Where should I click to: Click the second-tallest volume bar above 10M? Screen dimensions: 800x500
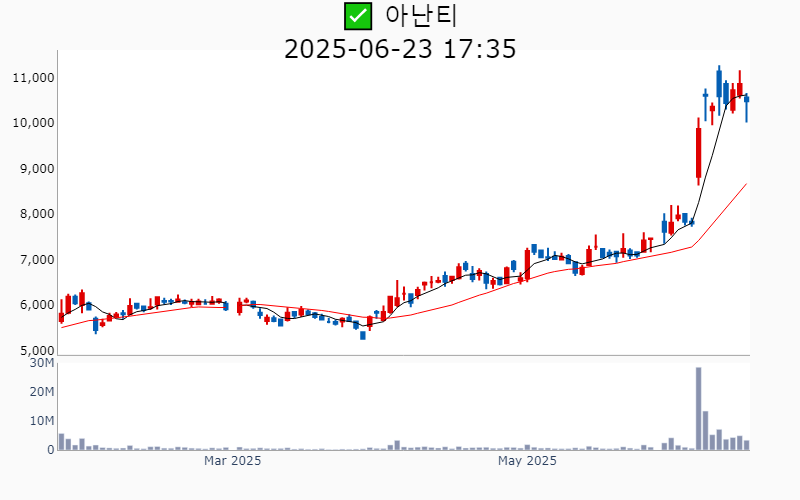click(x=705, y=431)
